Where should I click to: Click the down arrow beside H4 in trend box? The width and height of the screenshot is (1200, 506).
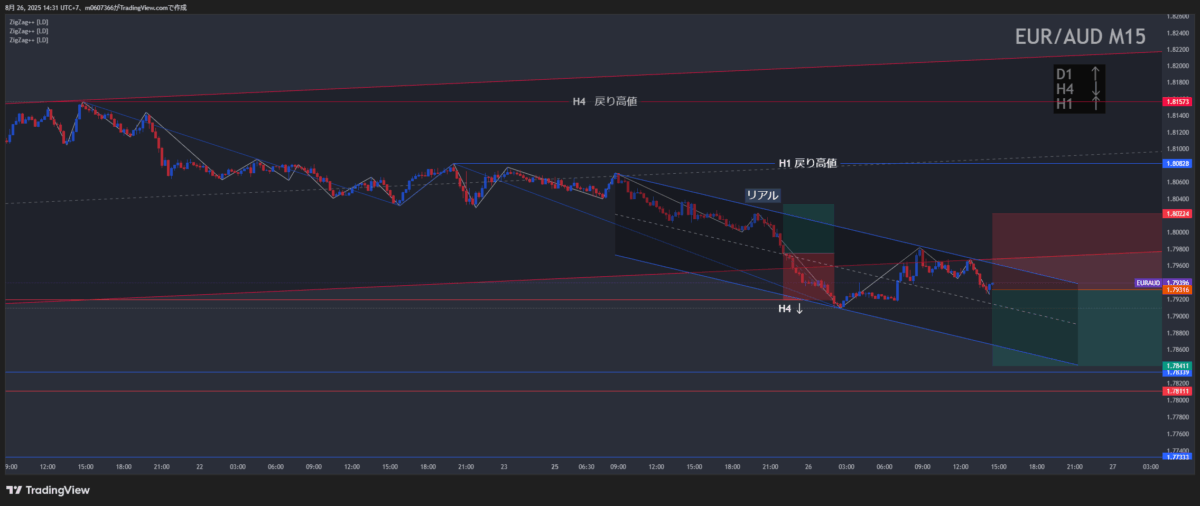tap(1097, 90)
